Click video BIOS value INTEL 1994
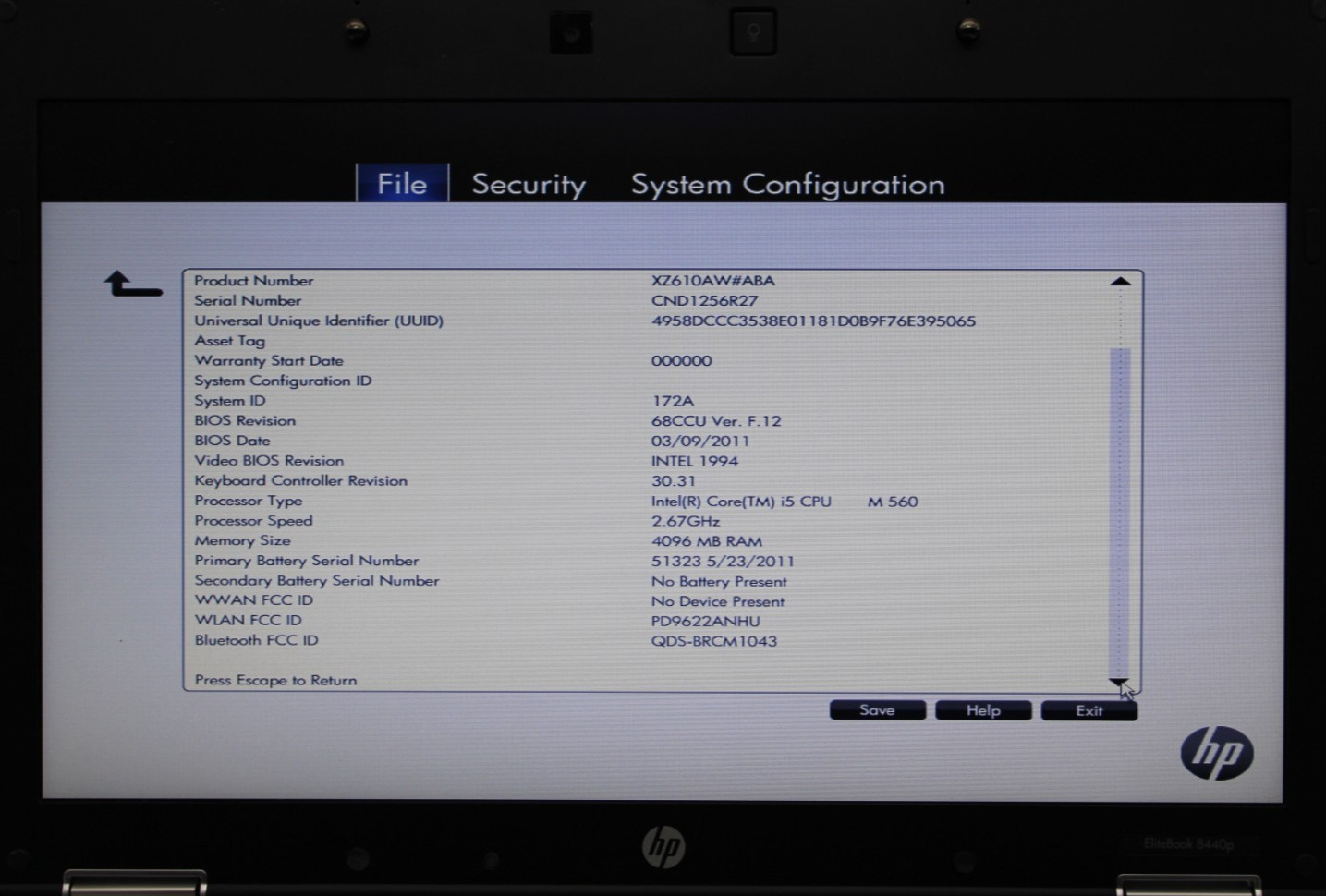1326x896 pixels. (x=695, y=461)
